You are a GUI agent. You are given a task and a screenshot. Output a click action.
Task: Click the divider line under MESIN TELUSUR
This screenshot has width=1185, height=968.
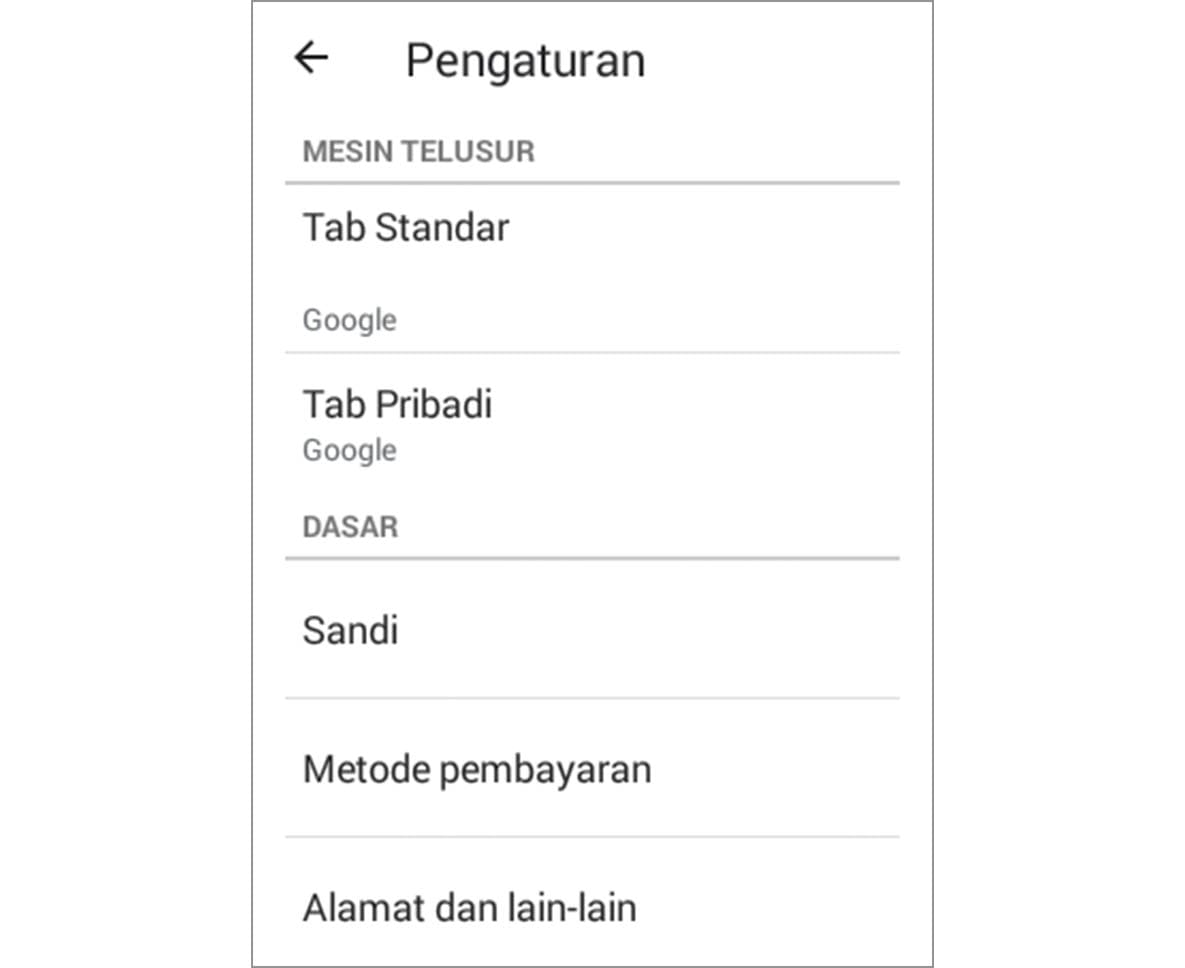tap(592, 183)
